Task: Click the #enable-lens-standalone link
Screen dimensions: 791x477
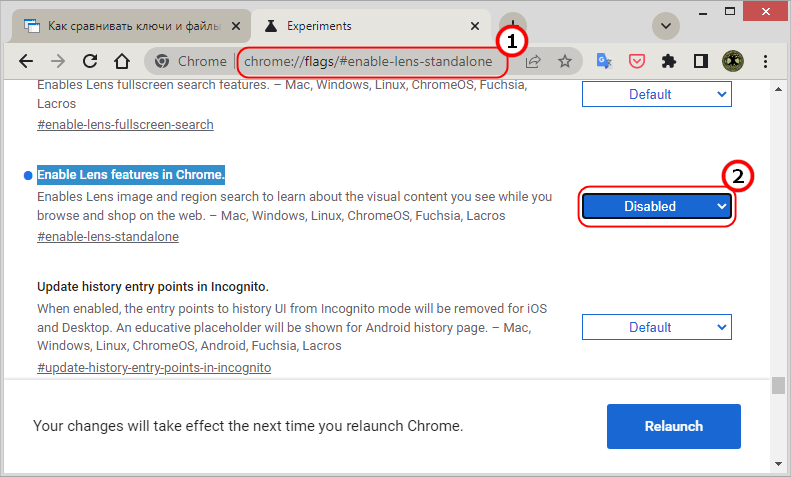Action: tap(108, 236)
